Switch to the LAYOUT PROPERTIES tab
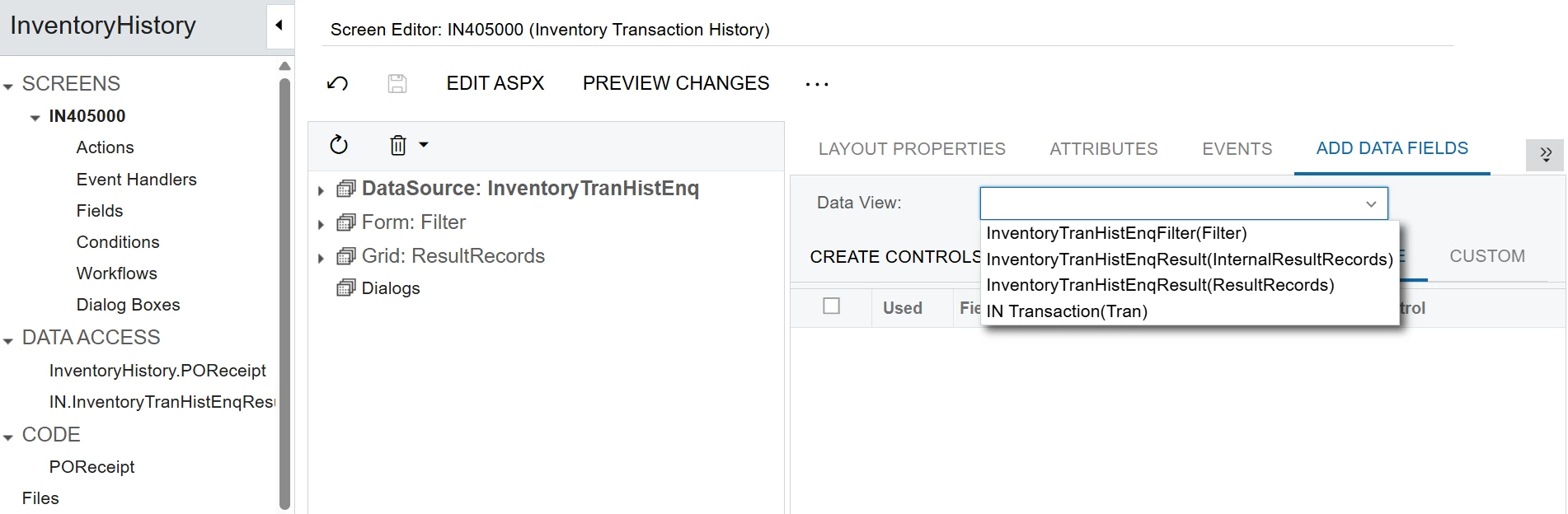 point(911,148)
